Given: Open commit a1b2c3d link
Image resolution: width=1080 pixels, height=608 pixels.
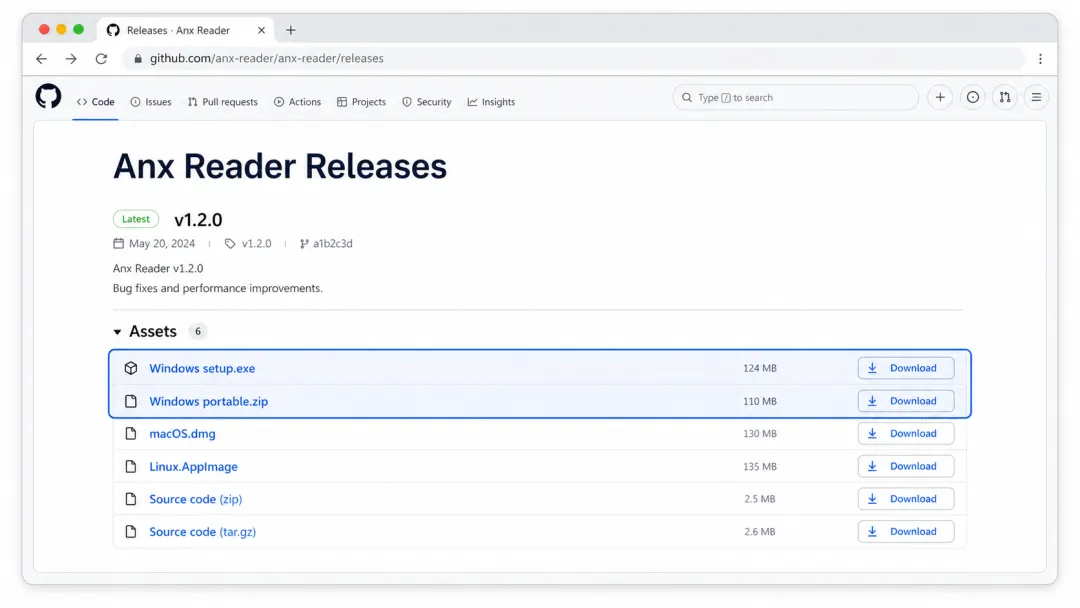Looking at the screenshot, I should click(333, 244).
